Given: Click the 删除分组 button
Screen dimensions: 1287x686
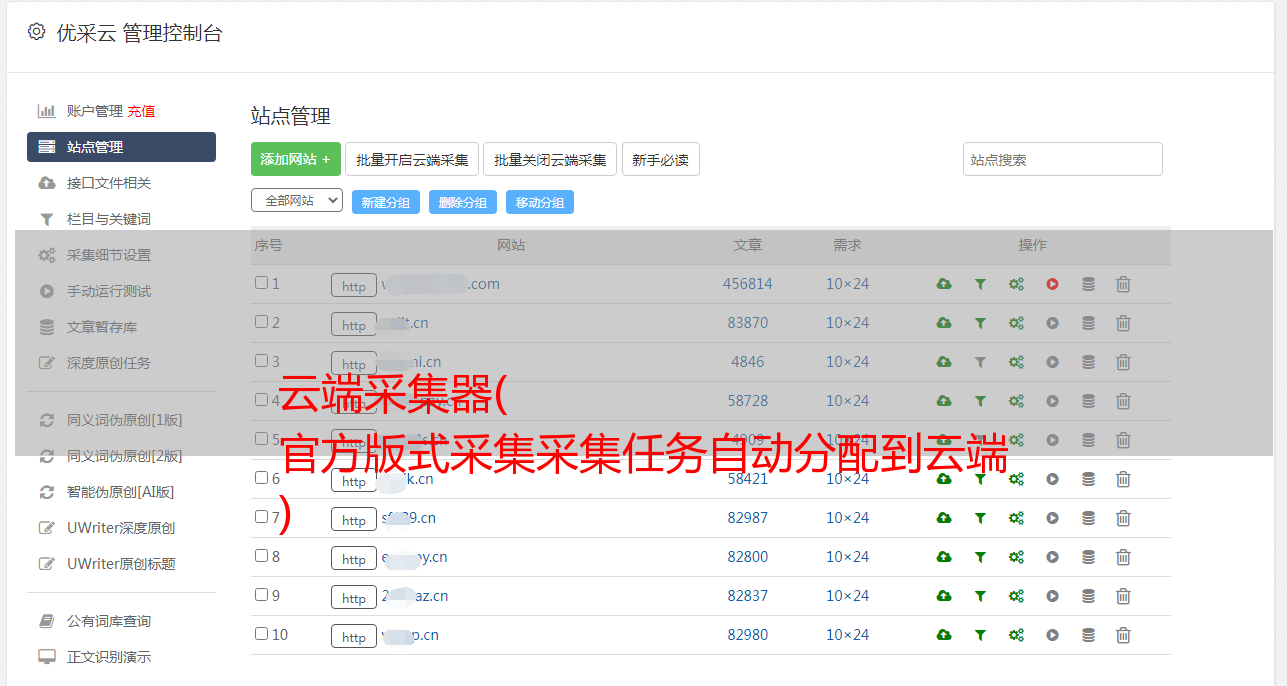Looking at the screenshot, I should click(x=463, y=202).
